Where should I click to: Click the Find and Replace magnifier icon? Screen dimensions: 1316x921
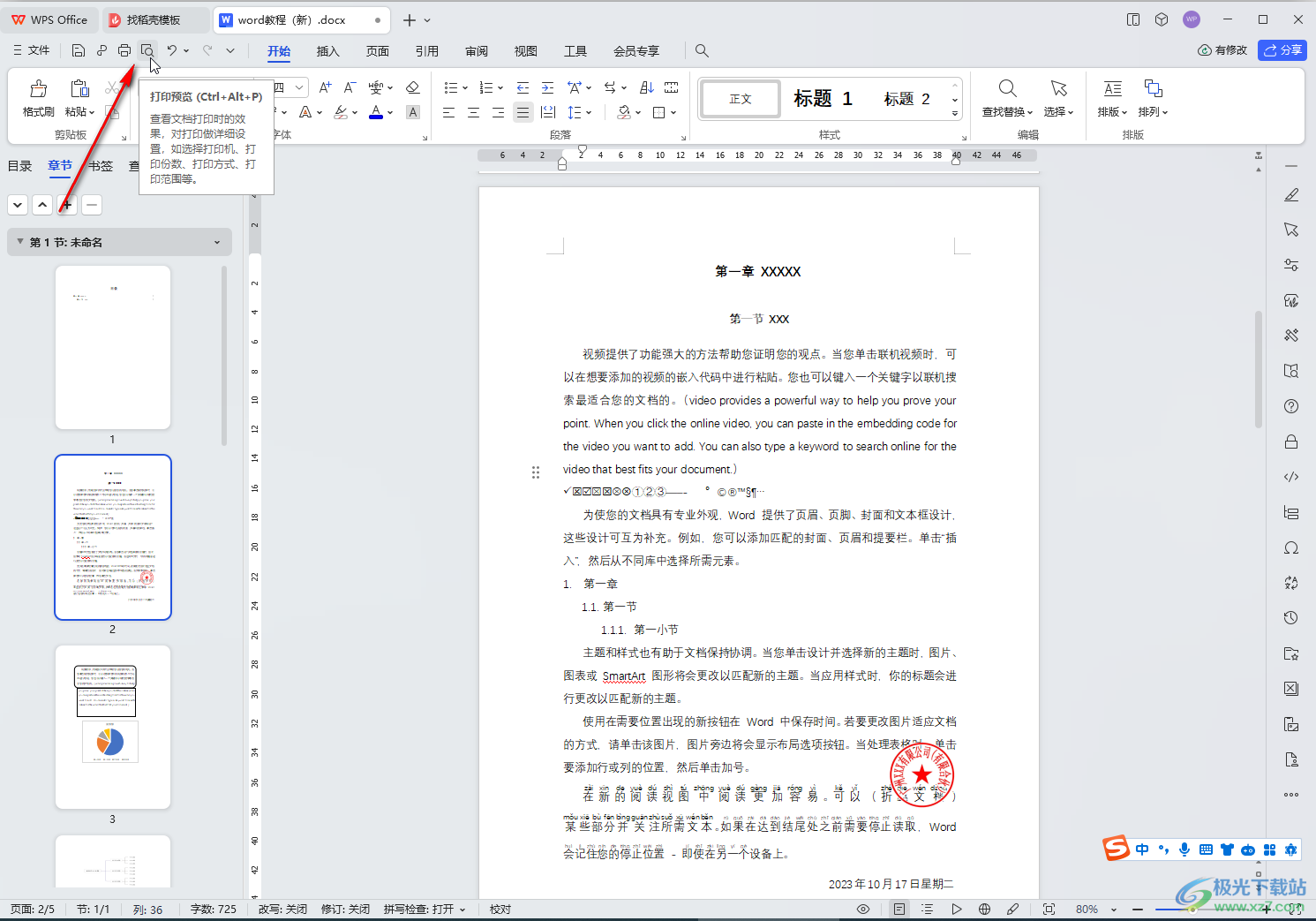1007,88
